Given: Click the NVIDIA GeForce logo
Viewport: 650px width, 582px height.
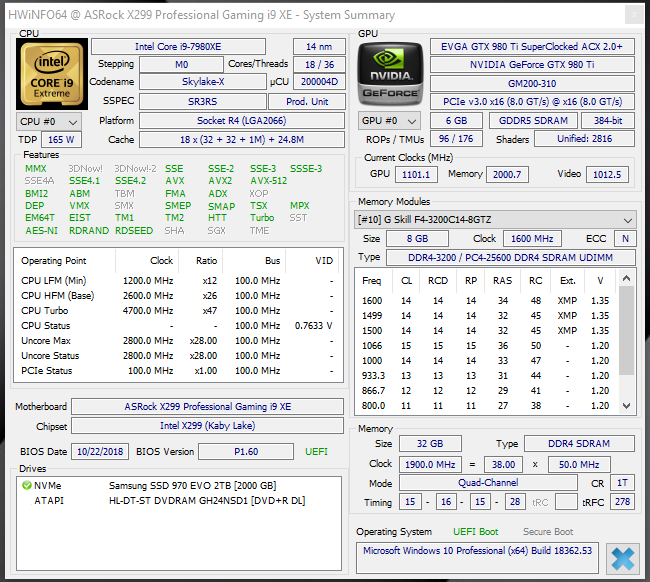Looking at the screenshot, I should pyautogui.click(x=390, y=74).
